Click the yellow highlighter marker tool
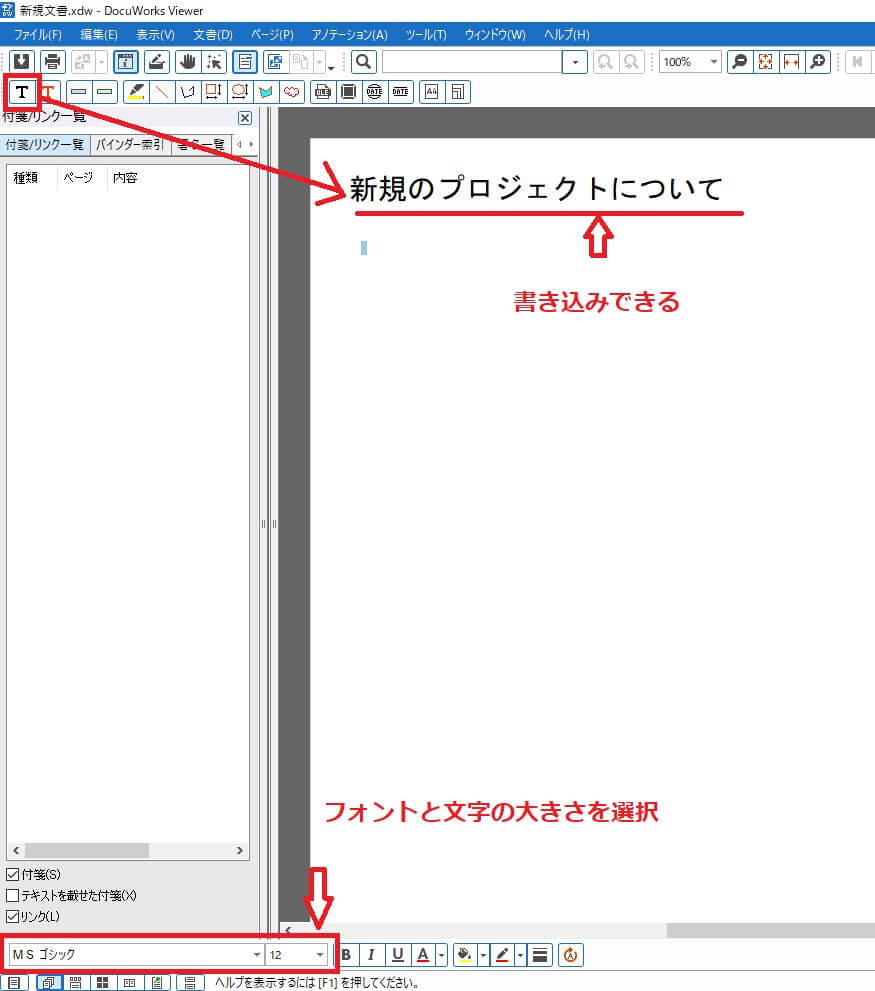This screenshot has width=875, height=991. [x=138, y=92]
